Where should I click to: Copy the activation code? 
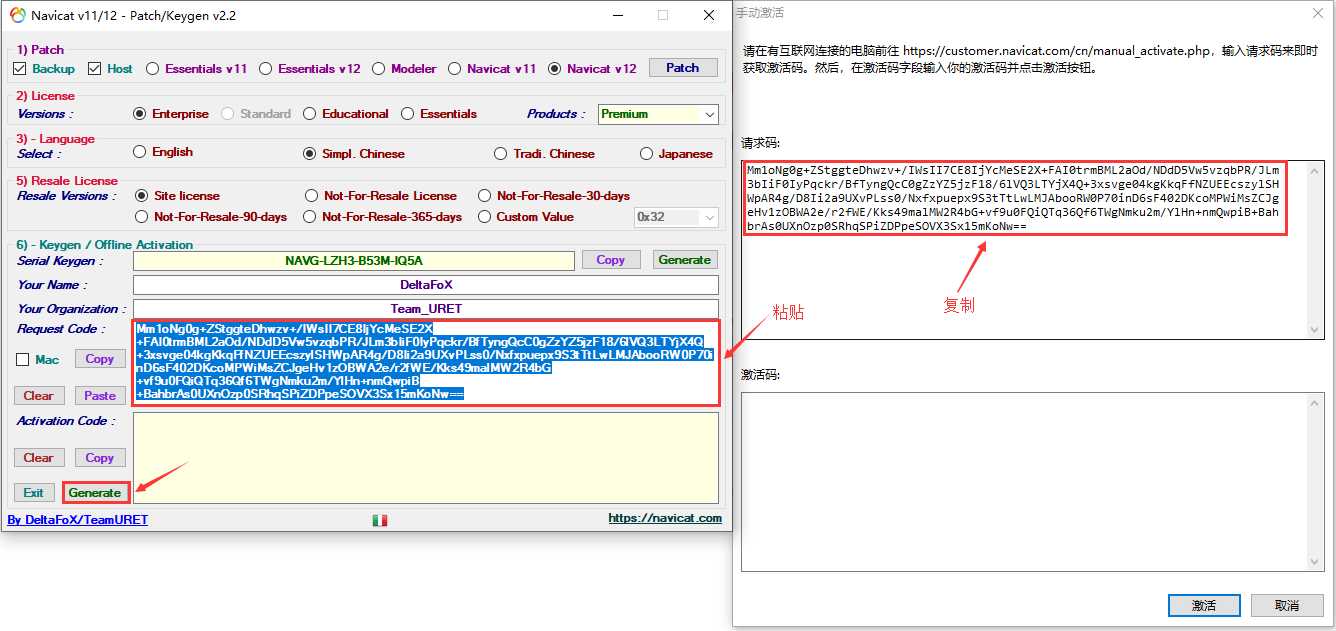[99, 458]
